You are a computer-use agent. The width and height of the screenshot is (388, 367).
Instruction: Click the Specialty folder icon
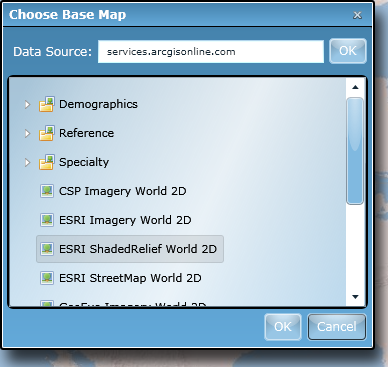point(47,162)
